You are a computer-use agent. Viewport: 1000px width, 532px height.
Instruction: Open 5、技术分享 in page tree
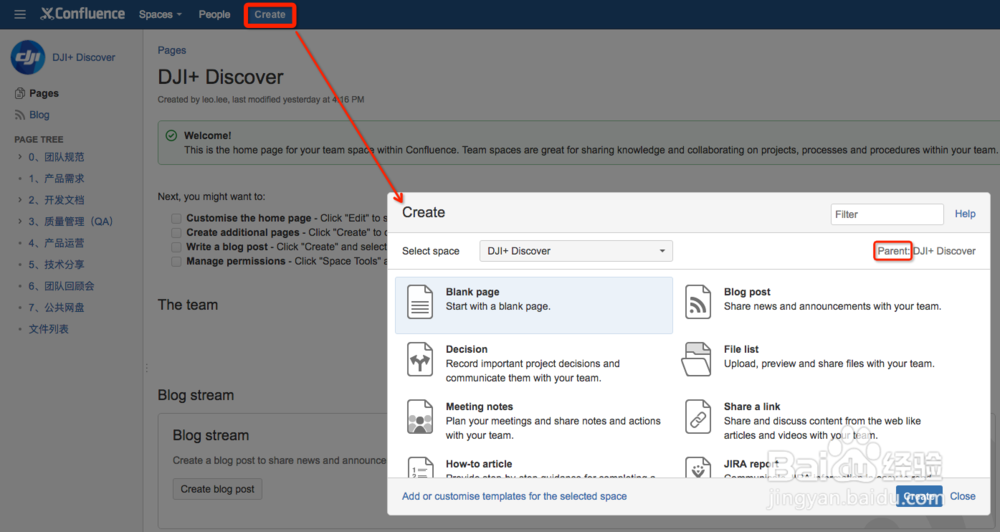pyautogui.click(x=56, y=265)
